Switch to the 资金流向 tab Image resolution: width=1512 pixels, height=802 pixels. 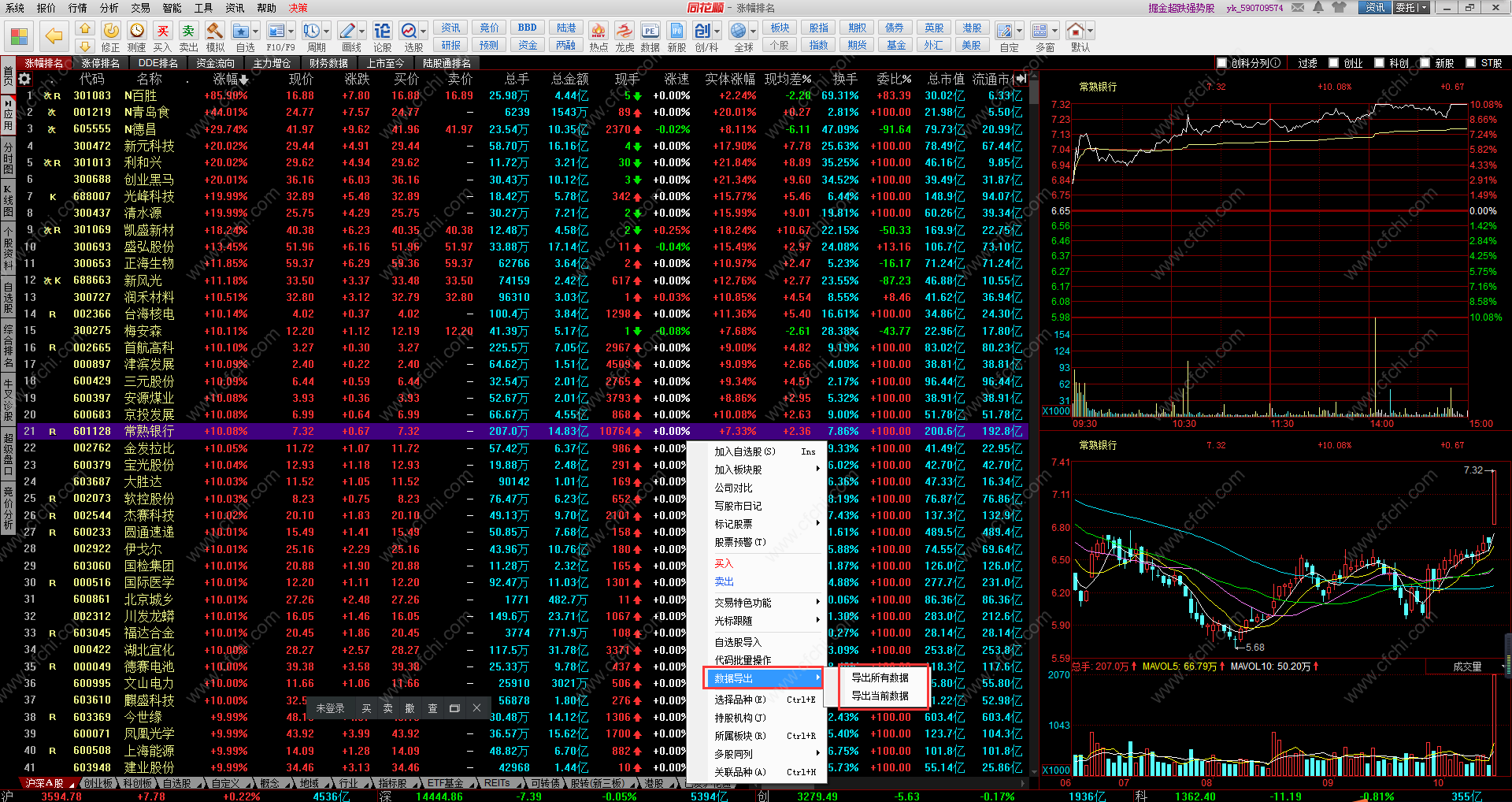[x=215, y=63]
